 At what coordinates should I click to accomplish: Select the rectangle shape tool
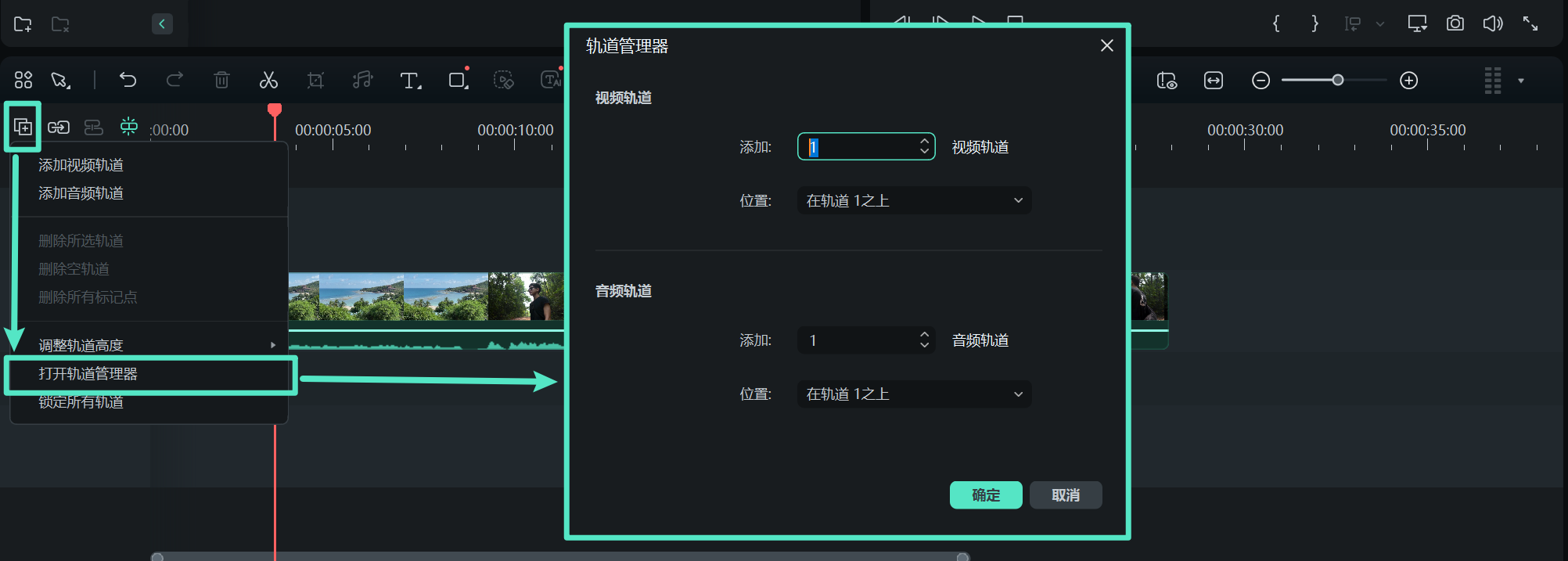458,80
